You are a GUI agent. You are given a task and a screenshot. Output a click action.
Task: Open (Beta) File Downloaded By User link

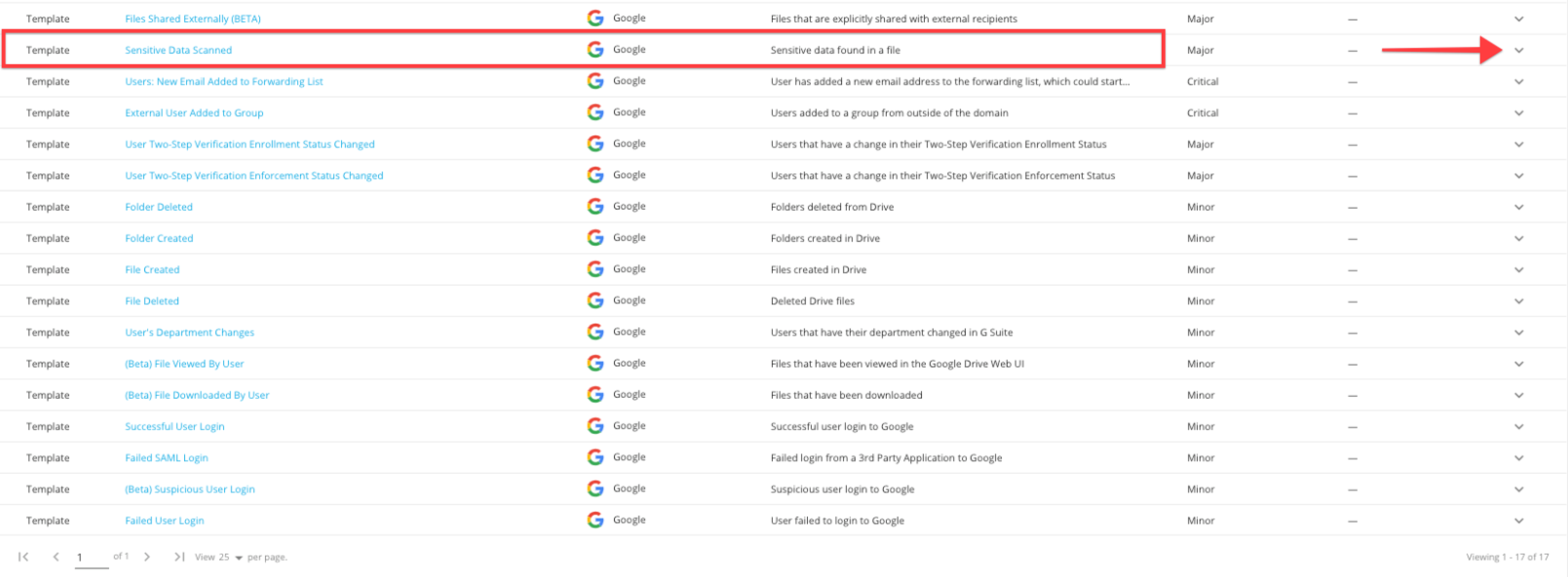pos(197,395)
